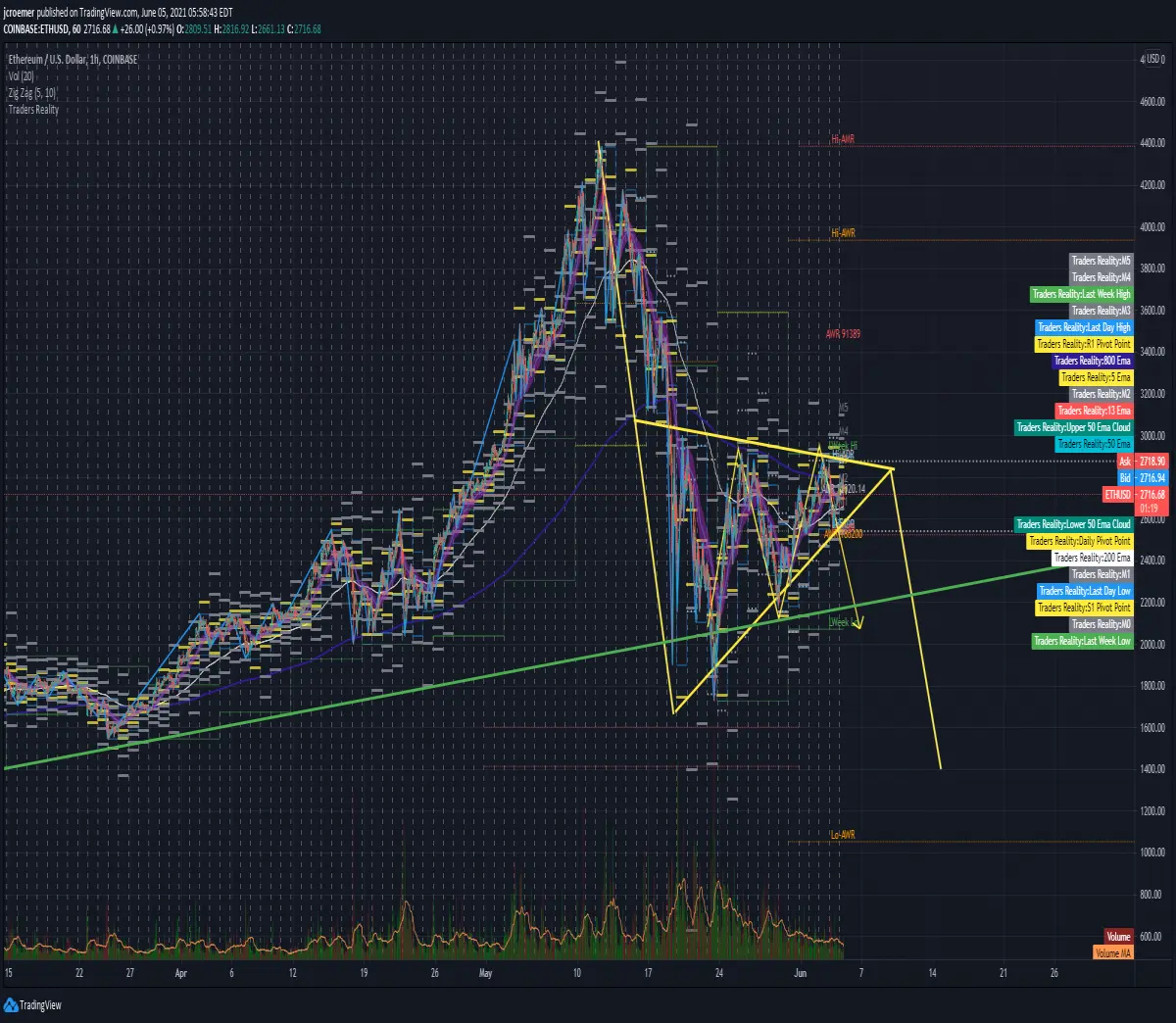
Task: Click the May date on time axis
Action: click(487, 973)
